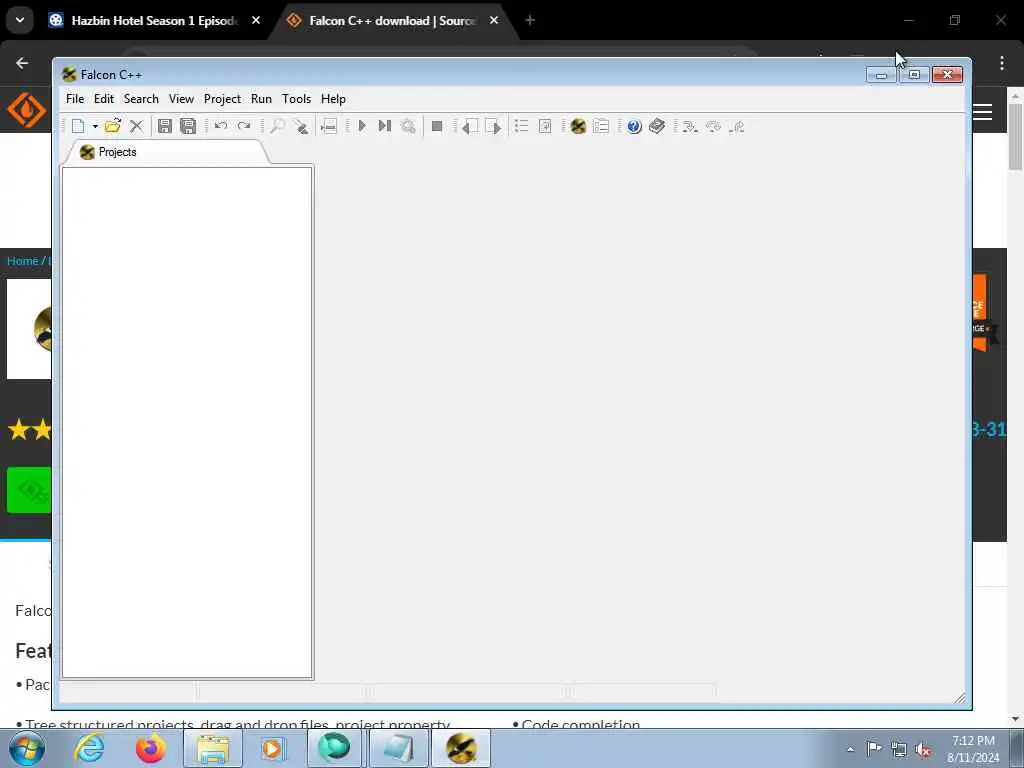Click the Build gear icon

coord(408,126)
